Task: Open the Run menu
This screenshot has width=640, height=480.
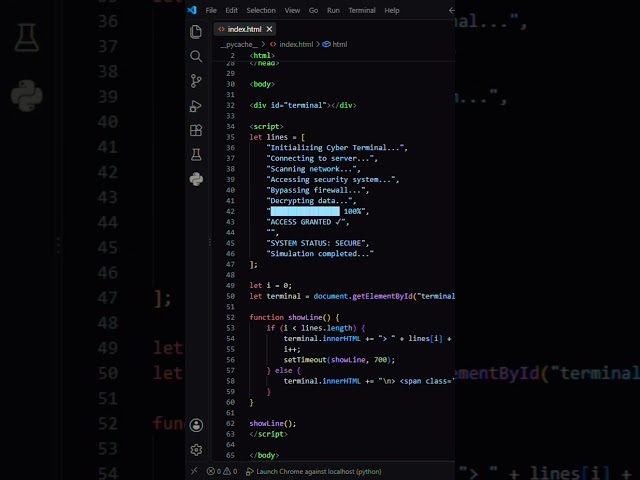Action: [333, 11]
